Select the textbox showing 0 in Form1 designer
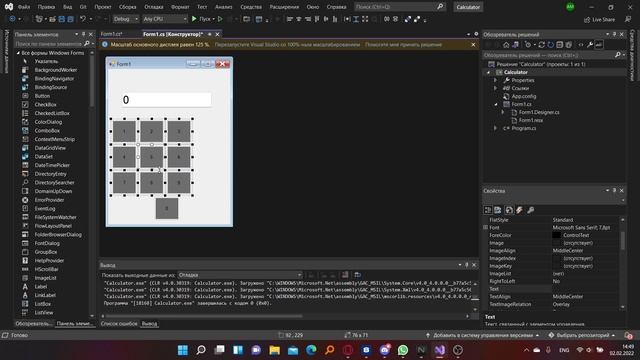The image size is (640, 360). (x=167, y=100)
